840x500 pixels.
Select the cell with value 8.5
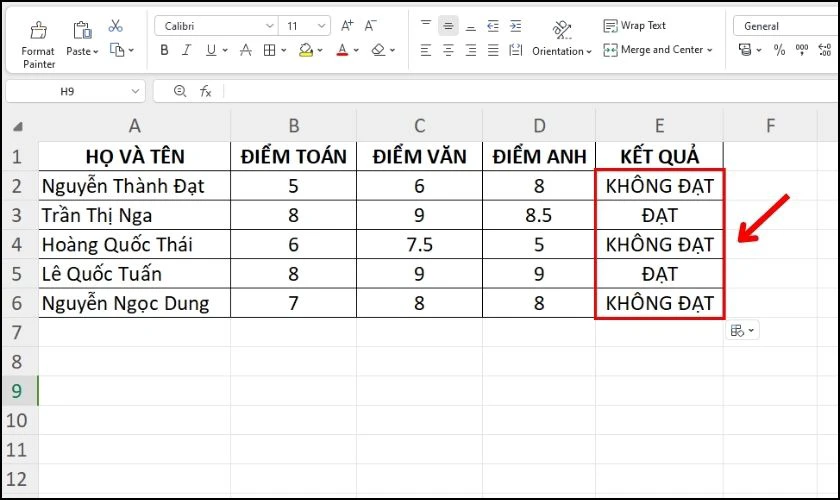(x=539, y=215)
